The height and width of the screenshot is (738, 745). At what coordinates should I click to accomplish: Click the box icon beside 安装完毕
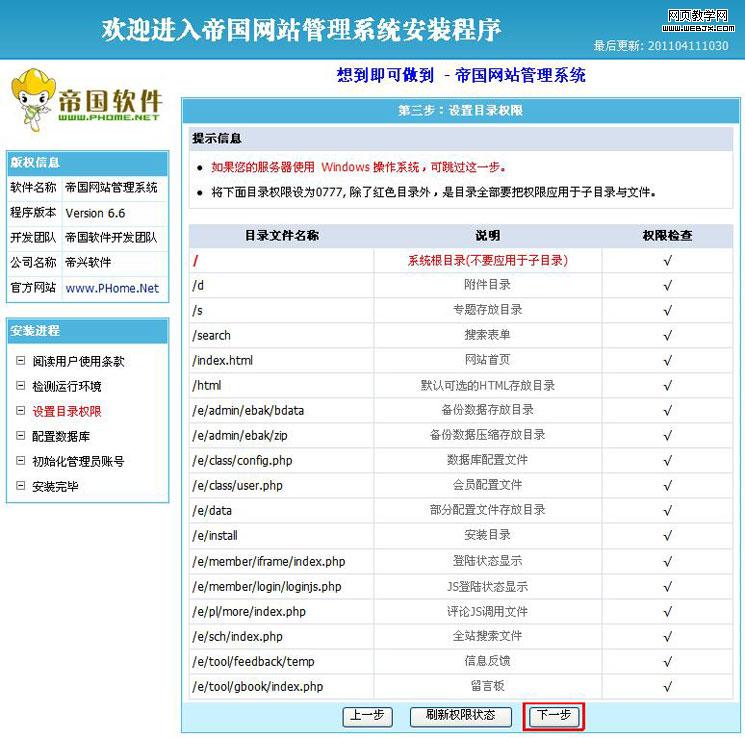click(21, 487)
